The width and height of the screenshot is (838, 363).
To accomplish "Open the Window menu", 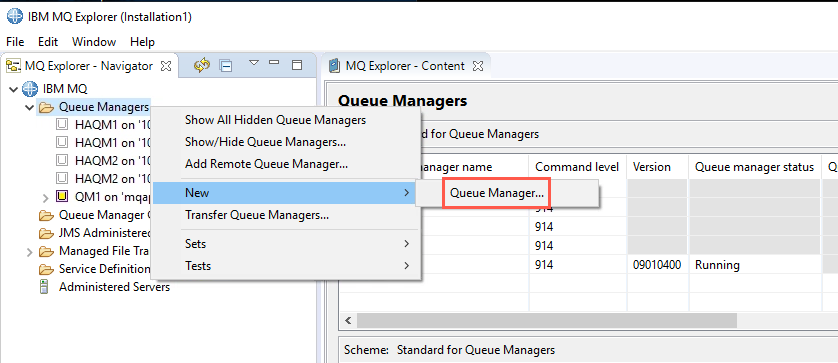I will 94,42.
